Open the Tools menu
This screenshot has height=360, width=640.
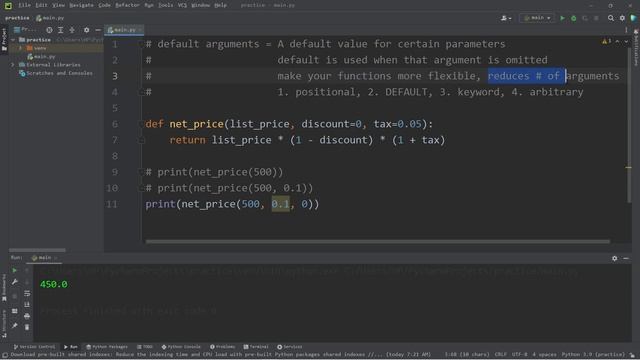165,5
